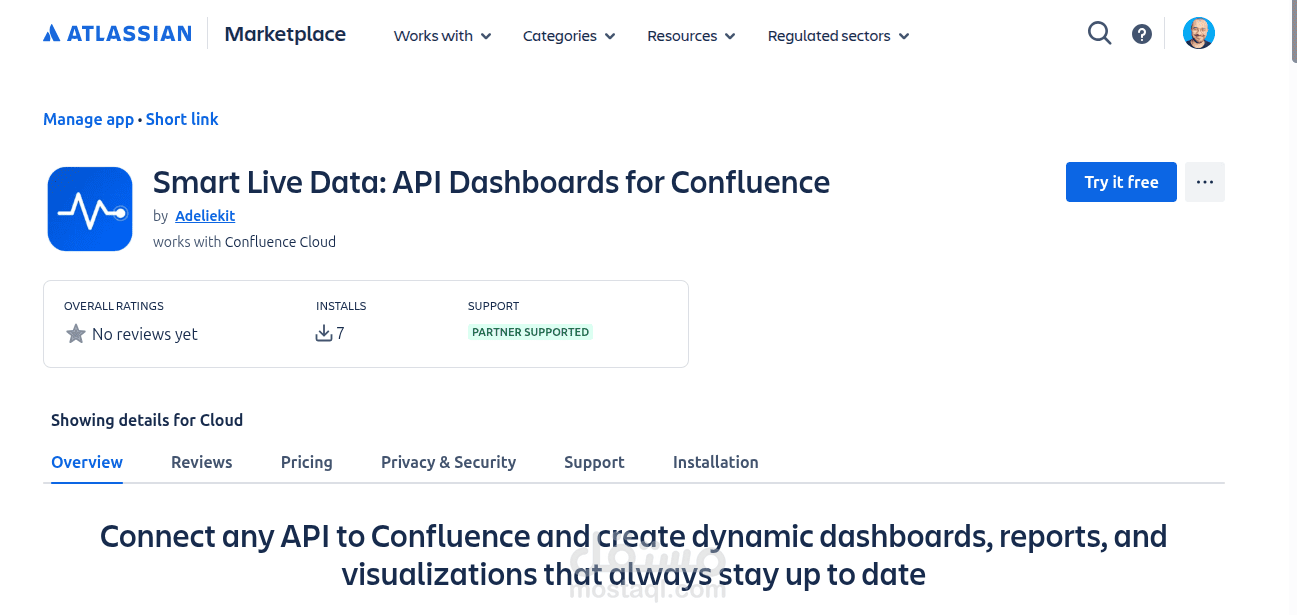Image resolution: width=1297 pixels, height=615 pixels.
Task: Open the Manage app link
Action: (x=88, y=119)
